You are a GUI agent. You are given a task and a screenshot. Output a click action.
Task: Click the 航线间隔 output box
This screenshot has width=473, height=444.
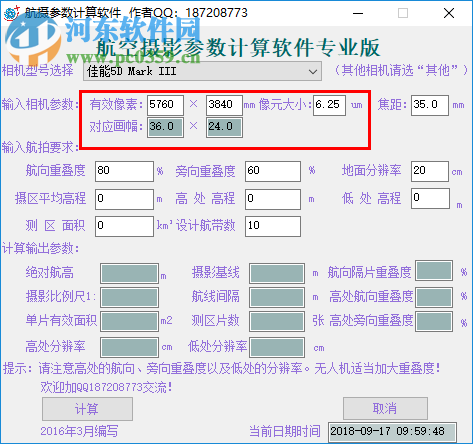(x=277, y=297)
